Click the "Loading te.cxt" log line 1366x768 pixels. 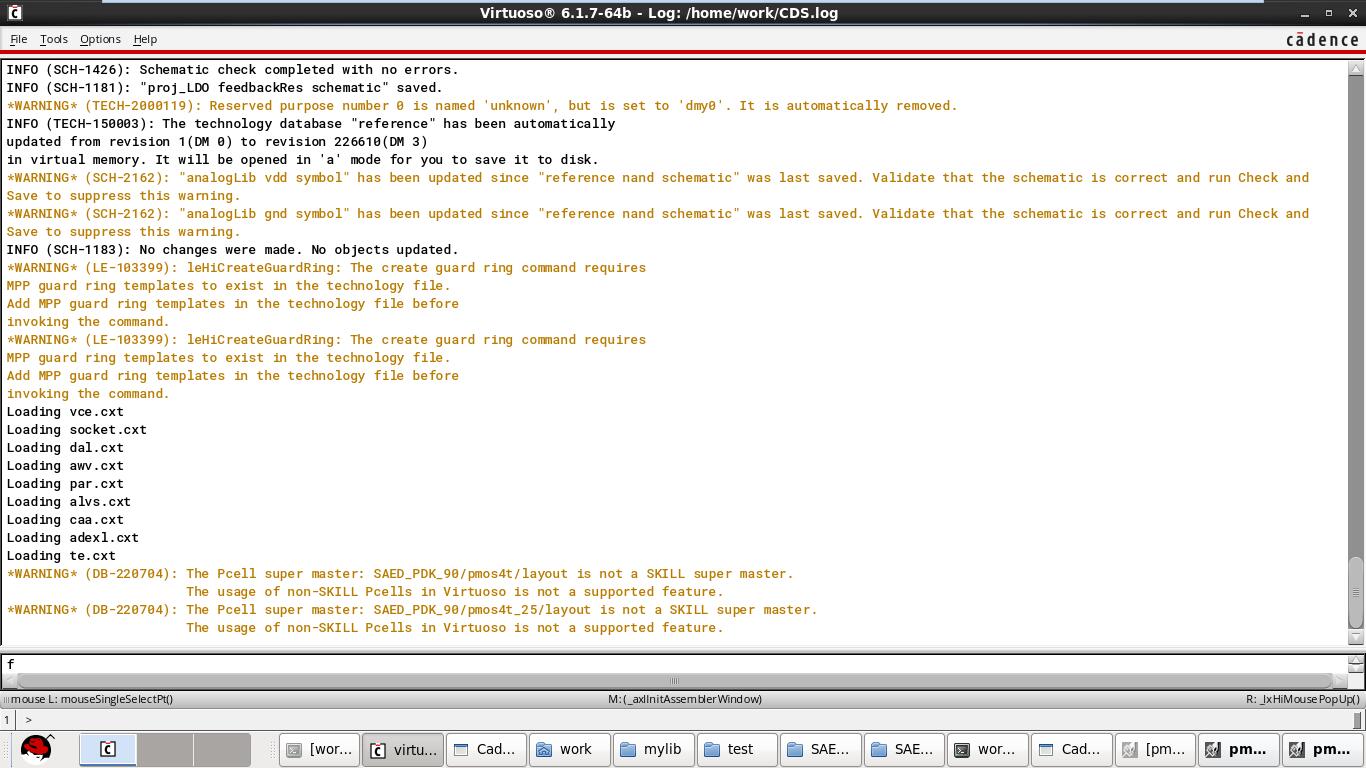pyautogui.click(x=61, y=556)
